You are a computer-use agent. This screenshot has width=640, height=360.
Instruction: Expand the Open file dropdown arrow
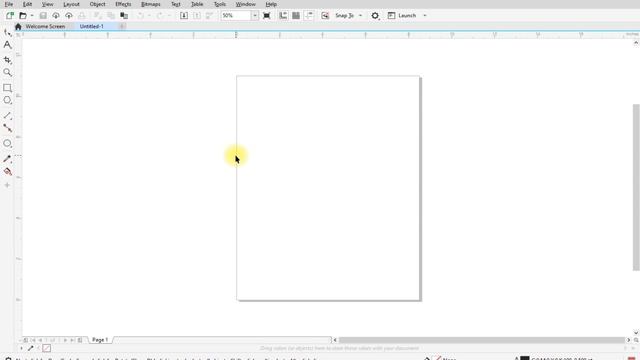tap(32, 16)
